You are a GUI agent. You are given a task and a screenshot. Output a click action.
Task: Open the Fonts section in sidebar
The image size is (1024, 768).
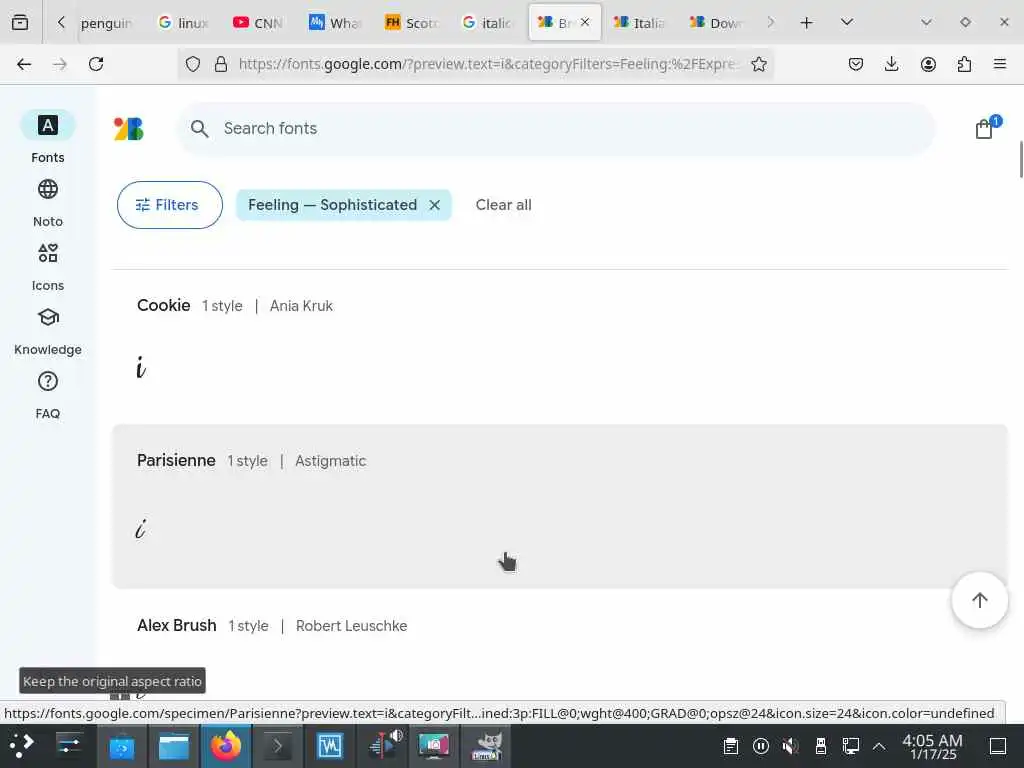click(48, 137)
